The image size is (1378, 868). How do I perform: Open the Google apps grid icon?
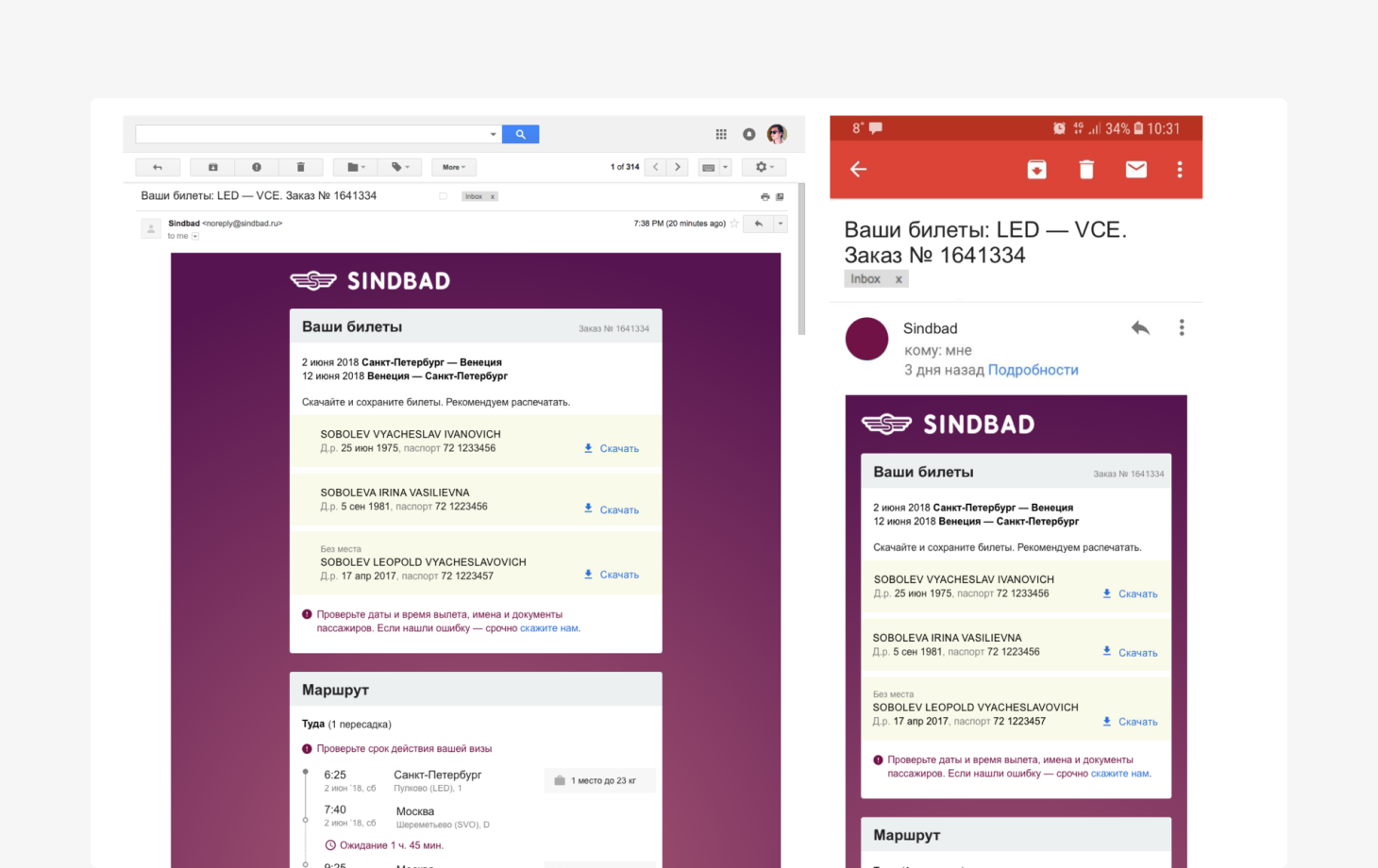tap(721, 134)
